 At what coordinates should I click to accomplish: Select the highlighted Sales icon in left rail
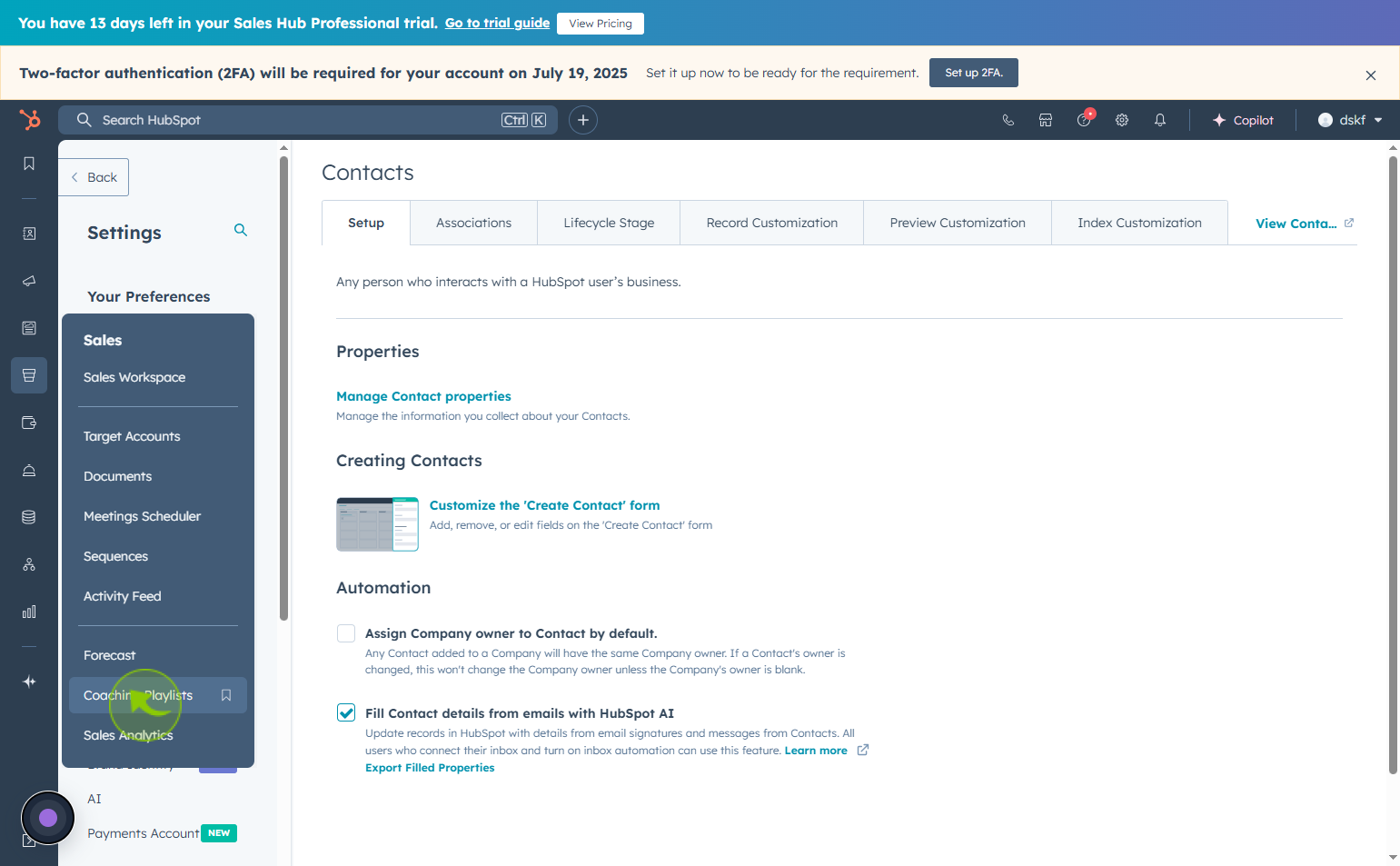click(29, 375)
